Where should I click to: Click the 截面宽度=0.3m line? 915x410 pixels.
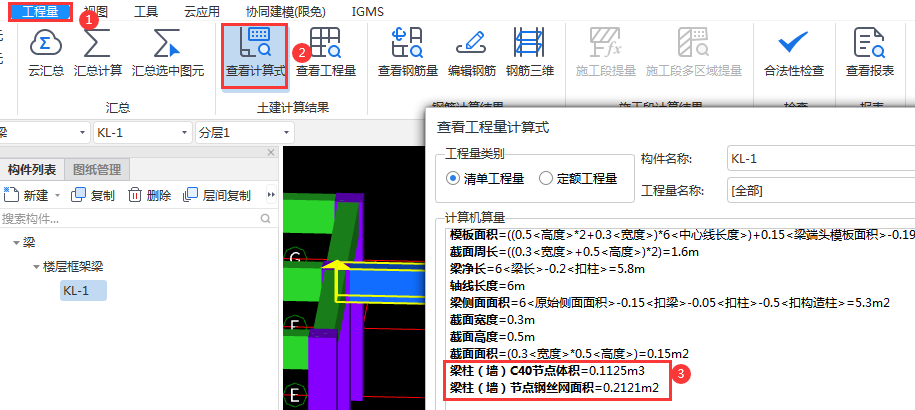492,320
